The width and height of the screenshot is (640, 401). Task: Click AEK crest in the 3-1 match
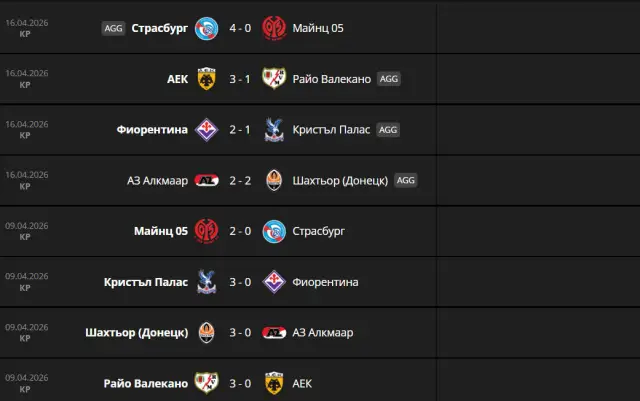207,79
